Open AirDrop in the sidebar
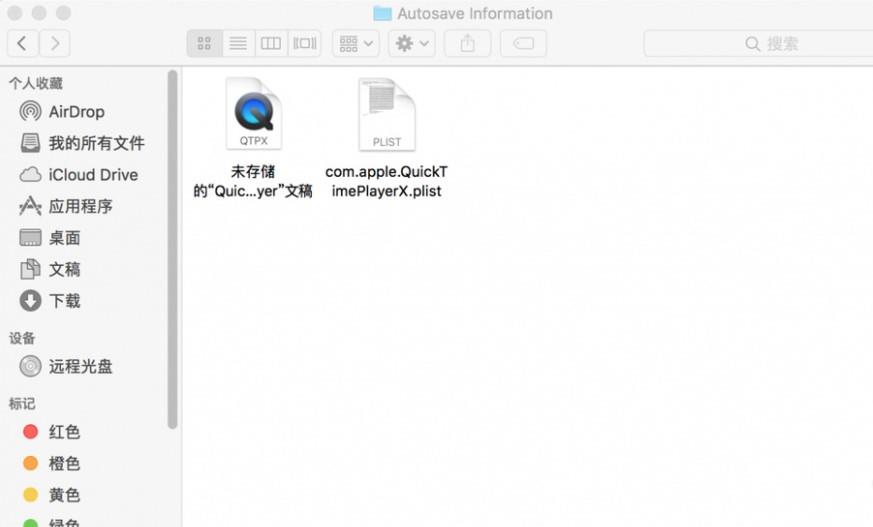The image size is (873, 527). coord(76,112)
